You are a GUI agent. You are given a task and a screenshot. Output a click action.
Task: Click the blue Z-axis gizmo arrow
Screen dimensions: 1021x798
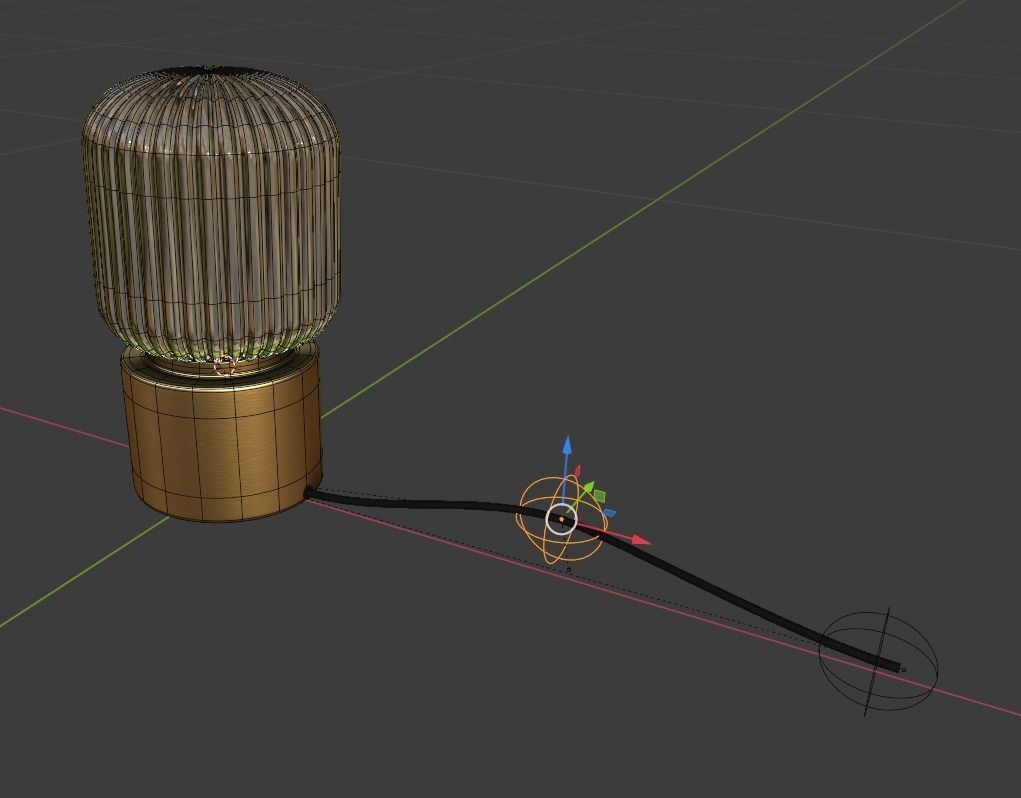(567, 445)
